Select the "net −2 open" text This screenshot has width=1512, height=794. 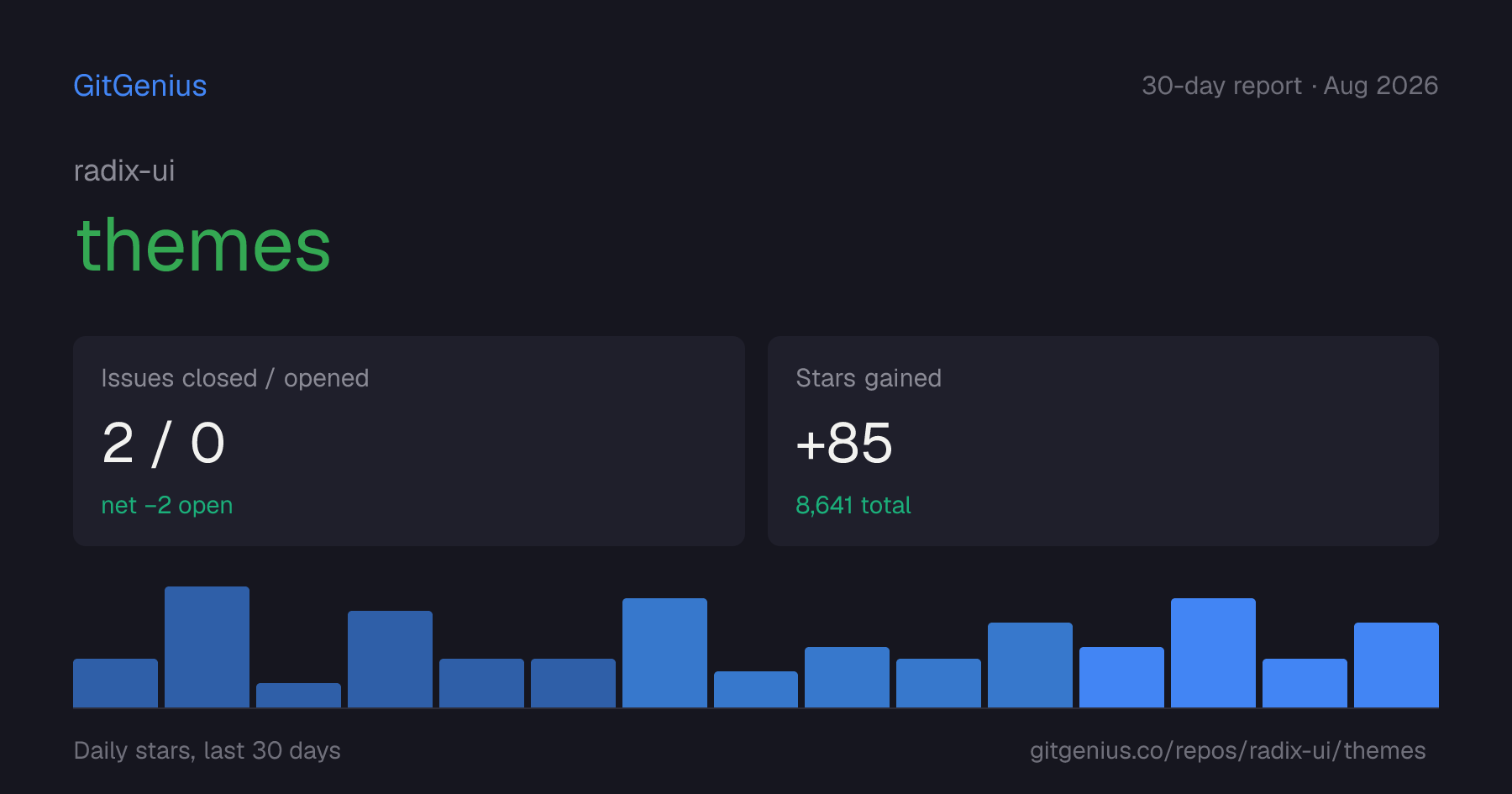pos(167,505)
